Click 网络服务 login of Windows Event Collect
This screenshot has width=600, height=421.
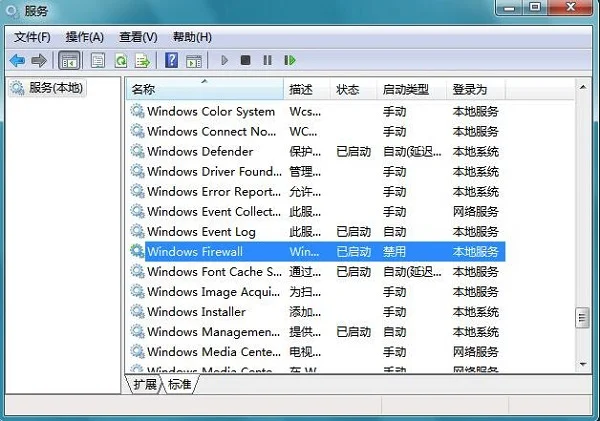click(476, 211)
